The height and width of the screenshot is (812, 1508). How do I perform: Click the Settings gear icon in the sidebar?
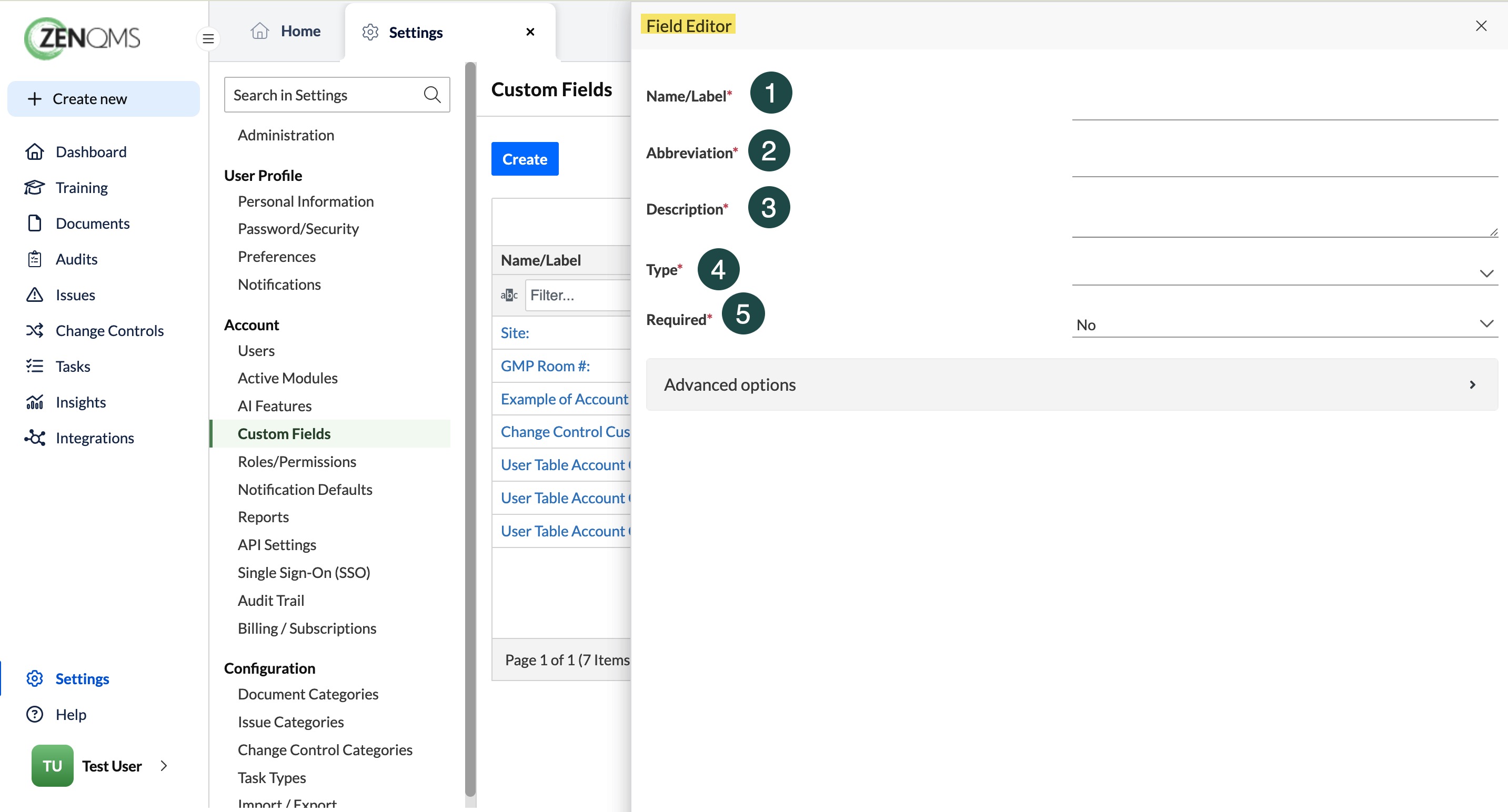pyautogui.click(x=35, y=678)
